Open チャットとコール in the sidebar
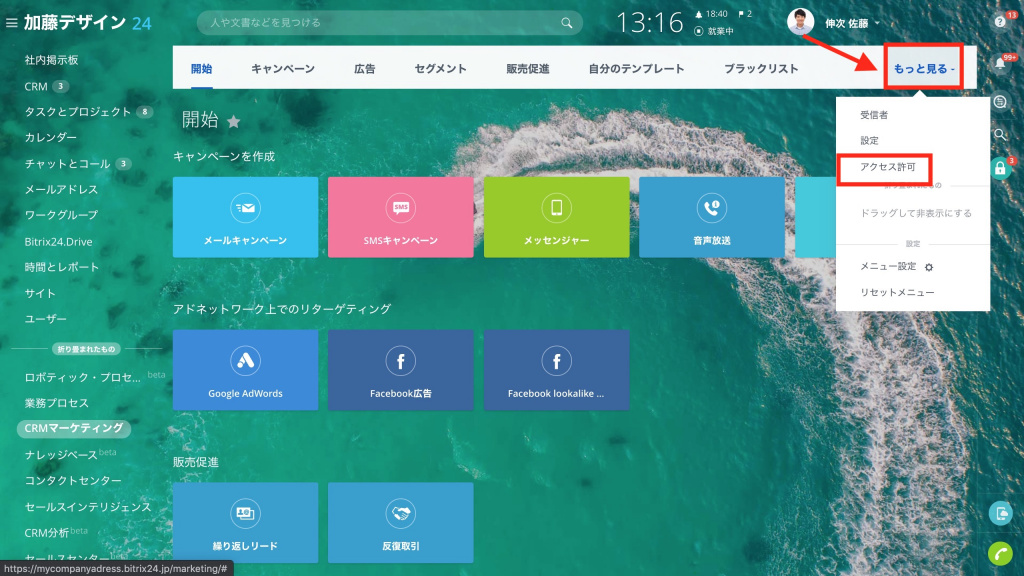 67,164
